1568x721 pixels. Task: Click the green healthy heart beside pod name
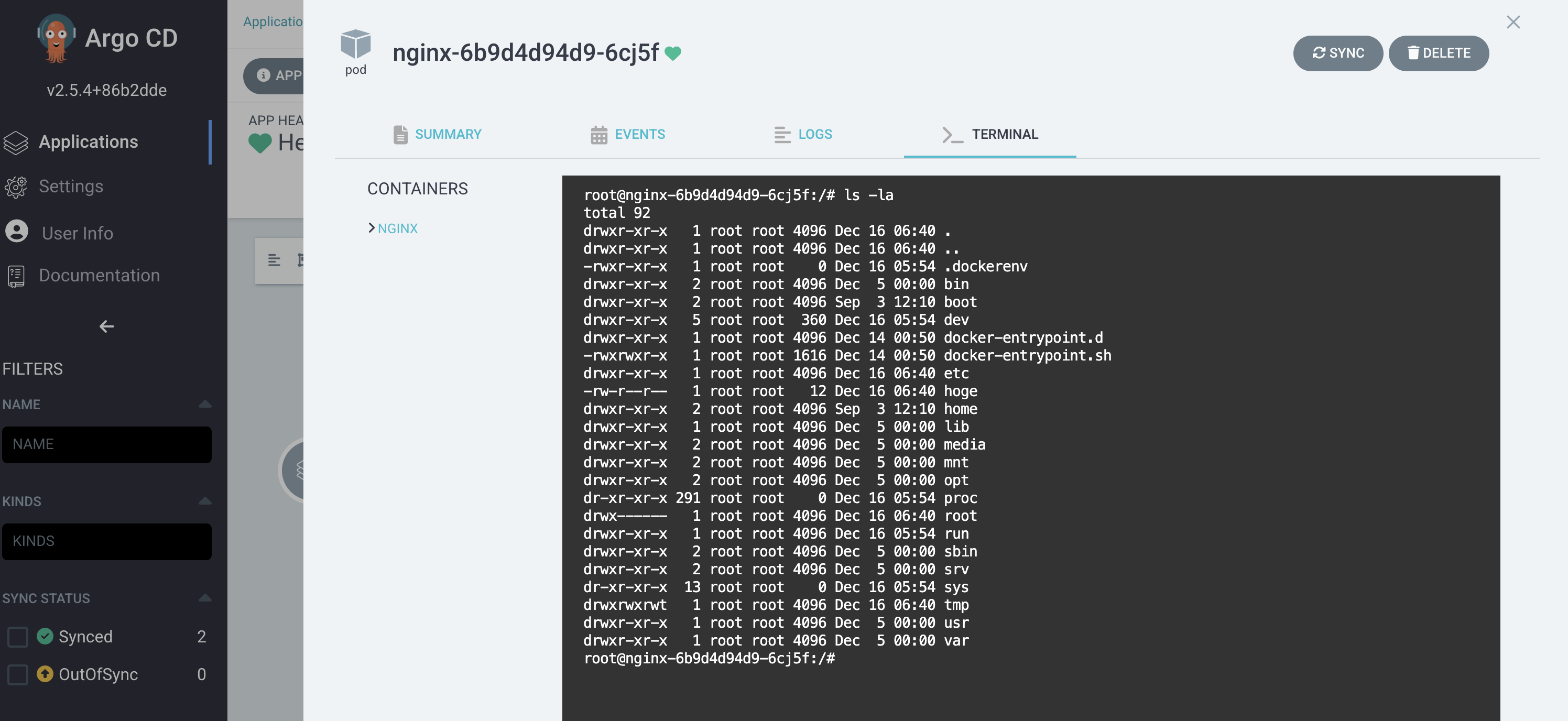pyautogui.click(x=672, y=53)
